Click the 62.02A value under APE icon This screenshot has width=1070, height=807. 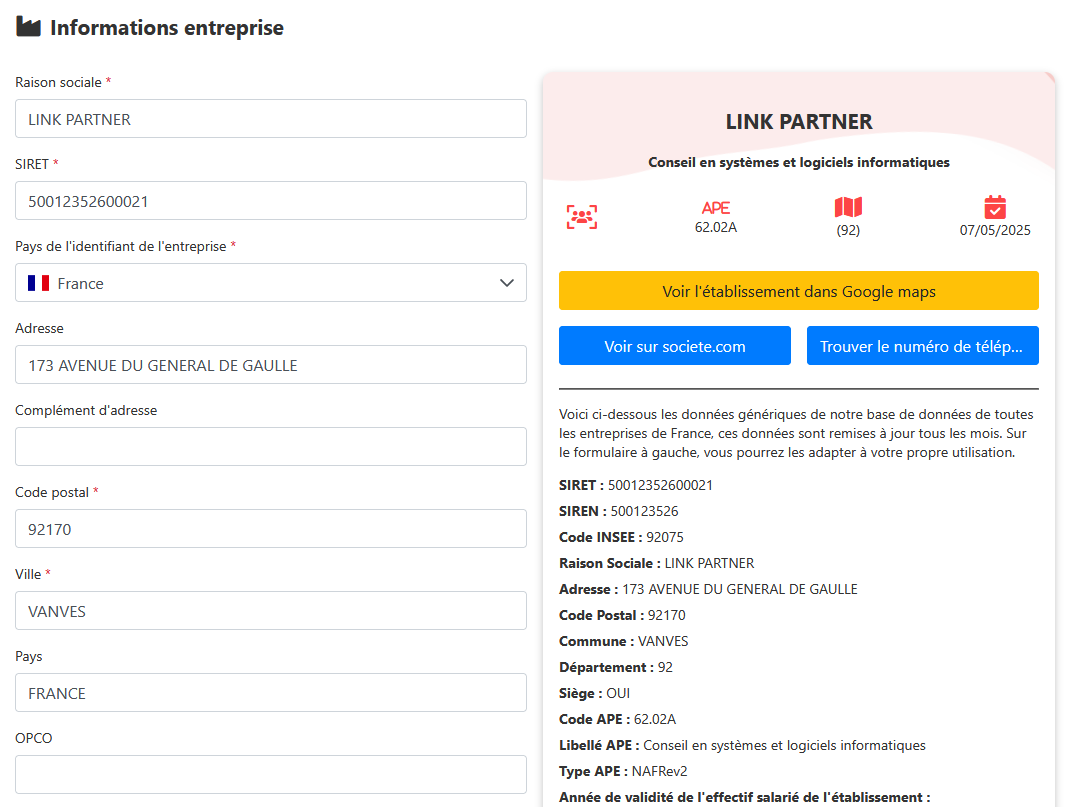click(715, 227)
